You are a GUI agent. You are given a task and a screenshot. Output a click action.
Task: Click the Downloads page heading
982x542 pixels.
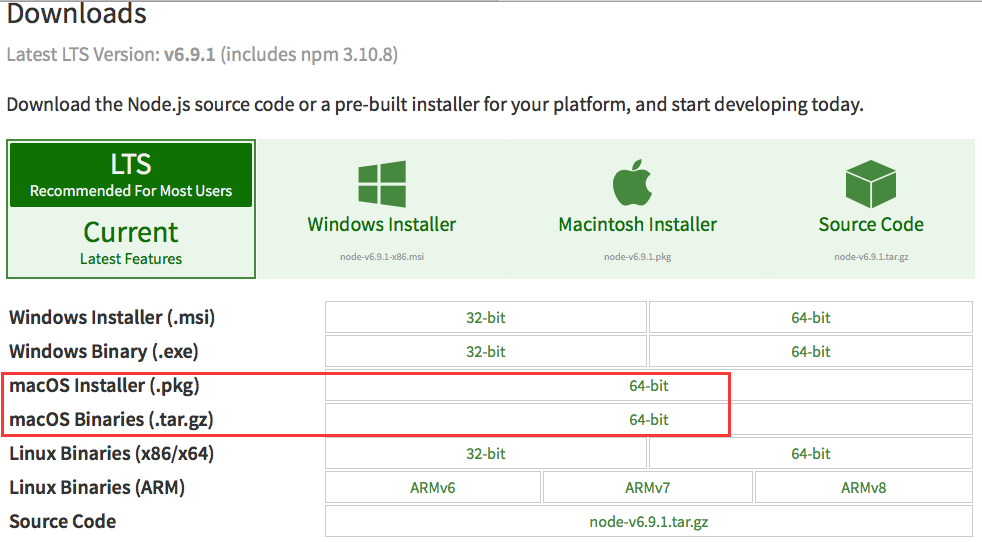[76, 14]
